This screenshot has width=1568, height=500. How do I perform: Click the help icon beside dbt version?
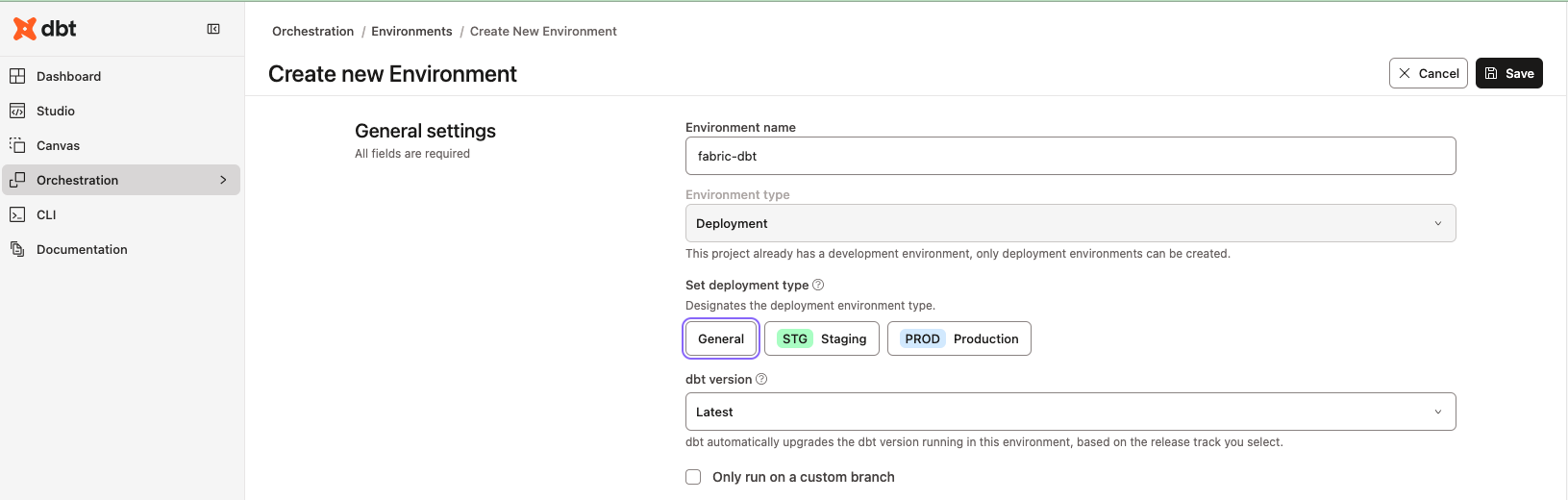pyautogui.click(x=761, y=379)
